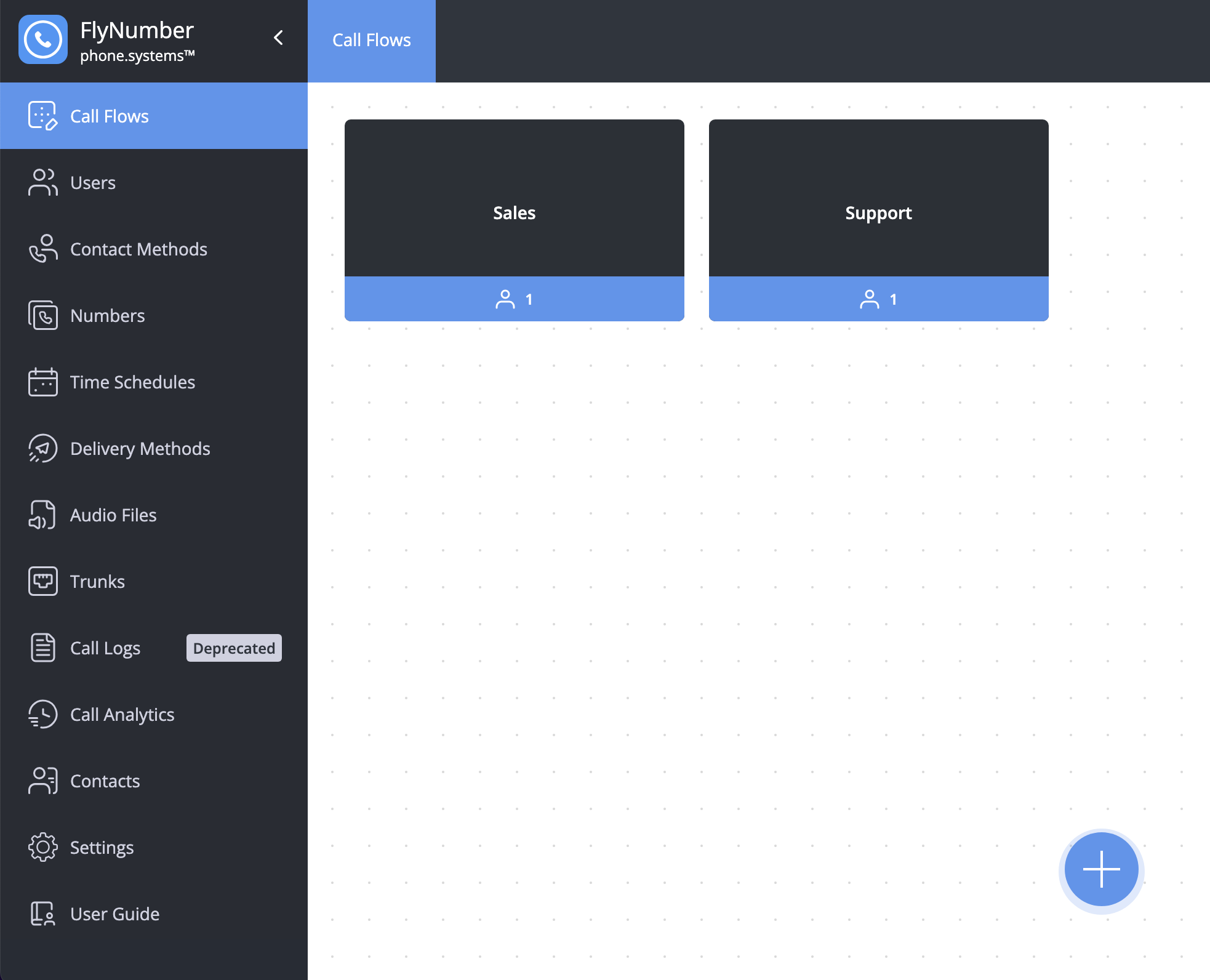The height and width of the screenshot is (980, 1210).
Task: Open Call Flows in sidebar menu
Action: click(154, 116)
